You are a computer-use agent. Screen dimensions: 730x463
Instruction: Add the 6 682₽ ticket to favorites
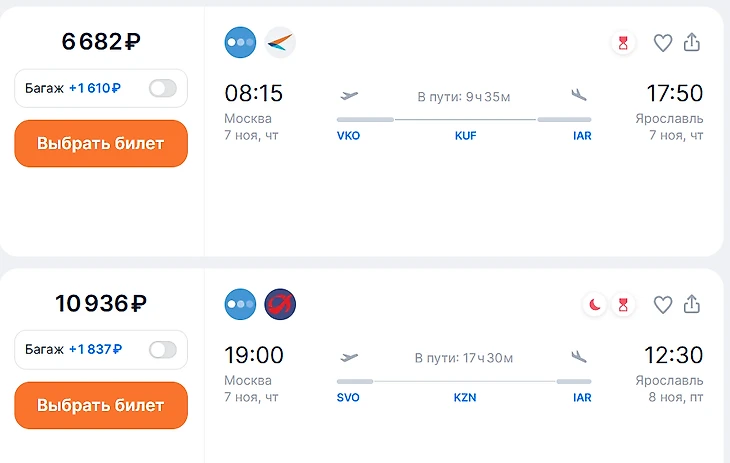point(662,43)
